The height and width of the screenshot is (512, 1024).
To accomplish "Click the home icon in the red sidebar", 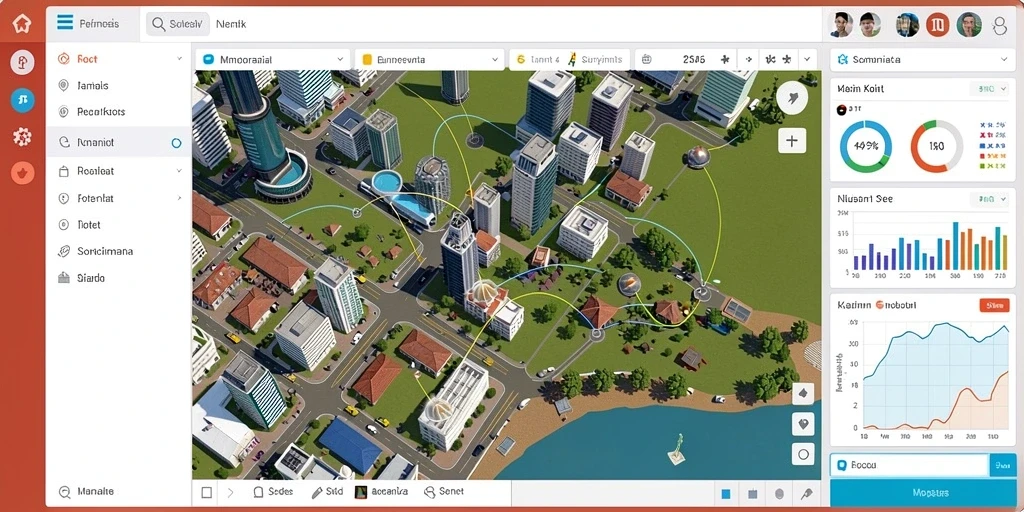I will click(22, 24).
